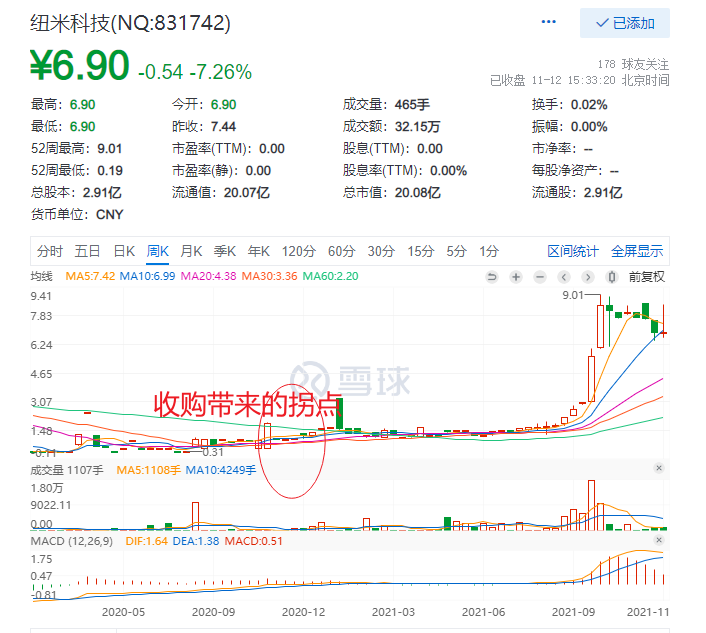The image size is (706, 633).
Task: Zoom out the chart with minus icon
Action: click(540, 276)
